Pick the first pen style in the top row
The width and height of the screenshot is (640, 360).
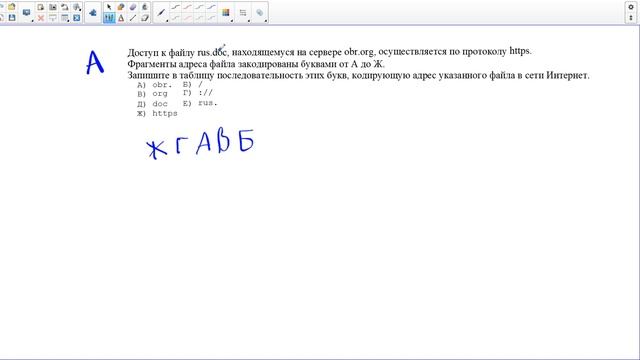176,7
